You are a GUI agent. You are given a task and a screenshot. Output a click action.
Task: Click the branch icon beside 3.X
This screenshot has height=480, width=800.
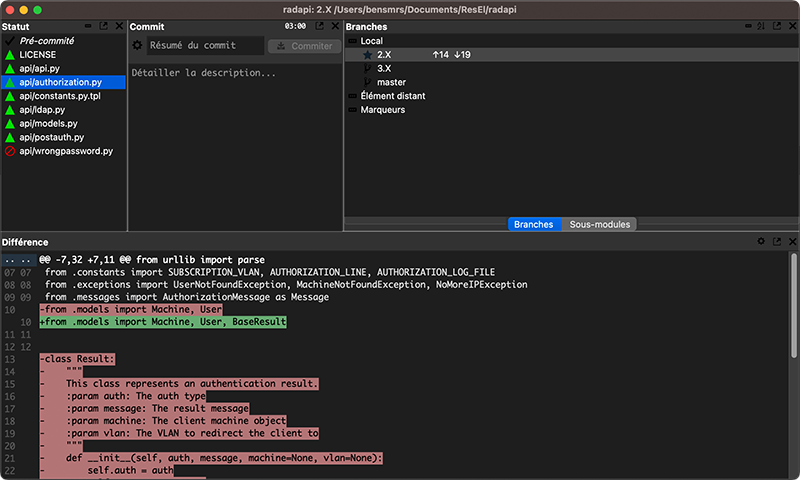pyautogui.click(x=367, y=68)
